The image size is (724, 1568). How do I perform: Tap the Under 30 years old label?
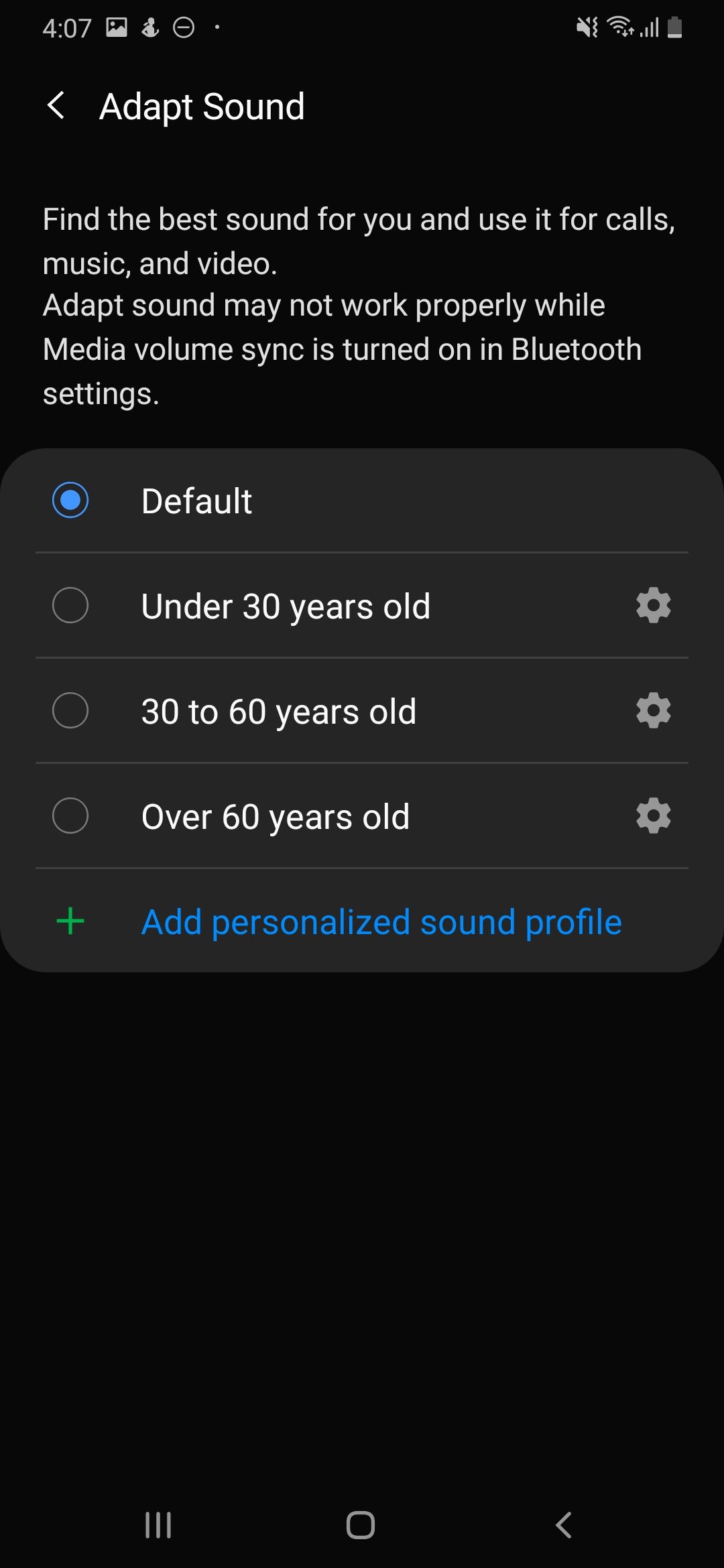[286, 606]
